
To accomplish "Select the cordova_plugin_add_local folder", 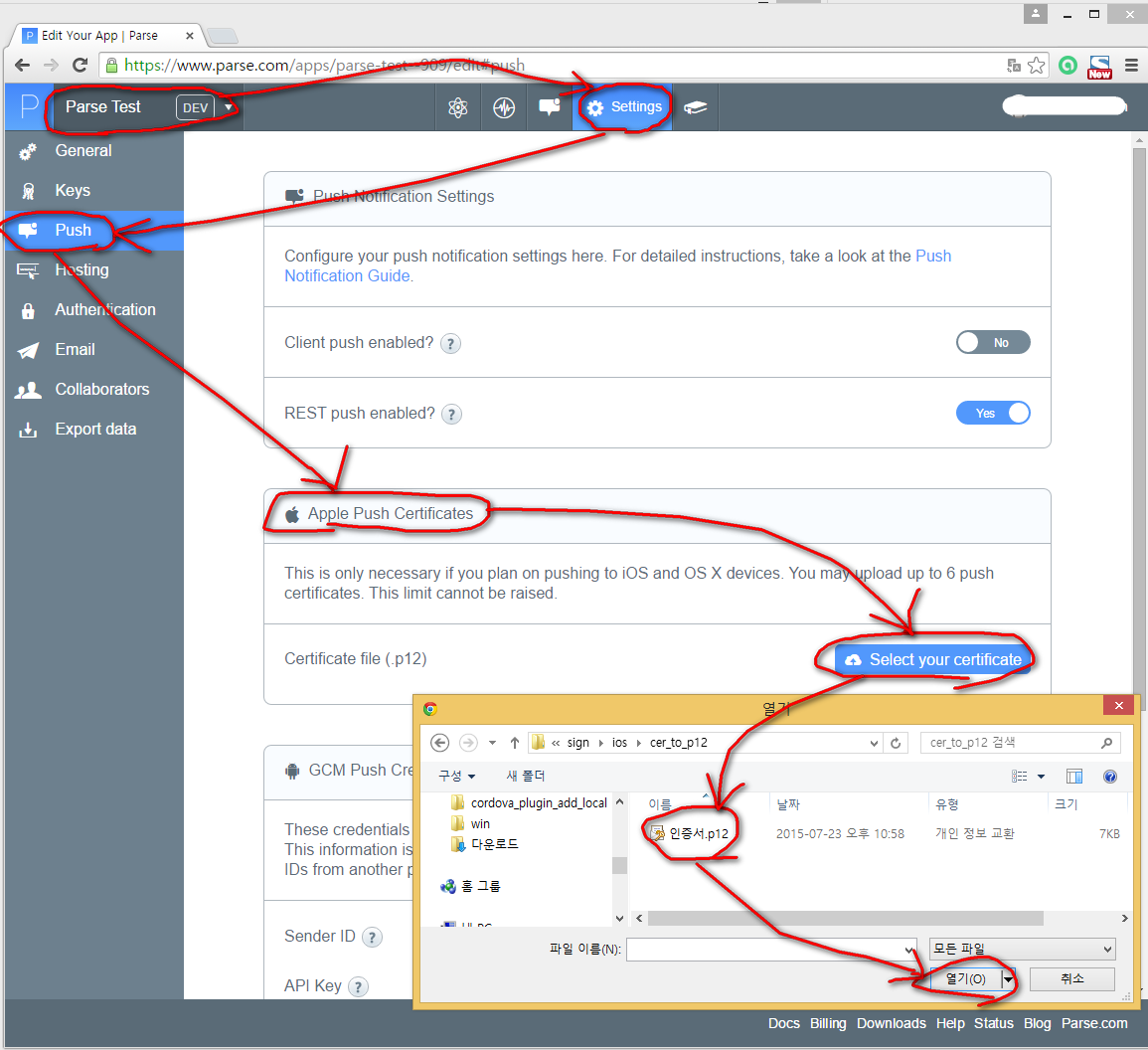I will point(530,803).
